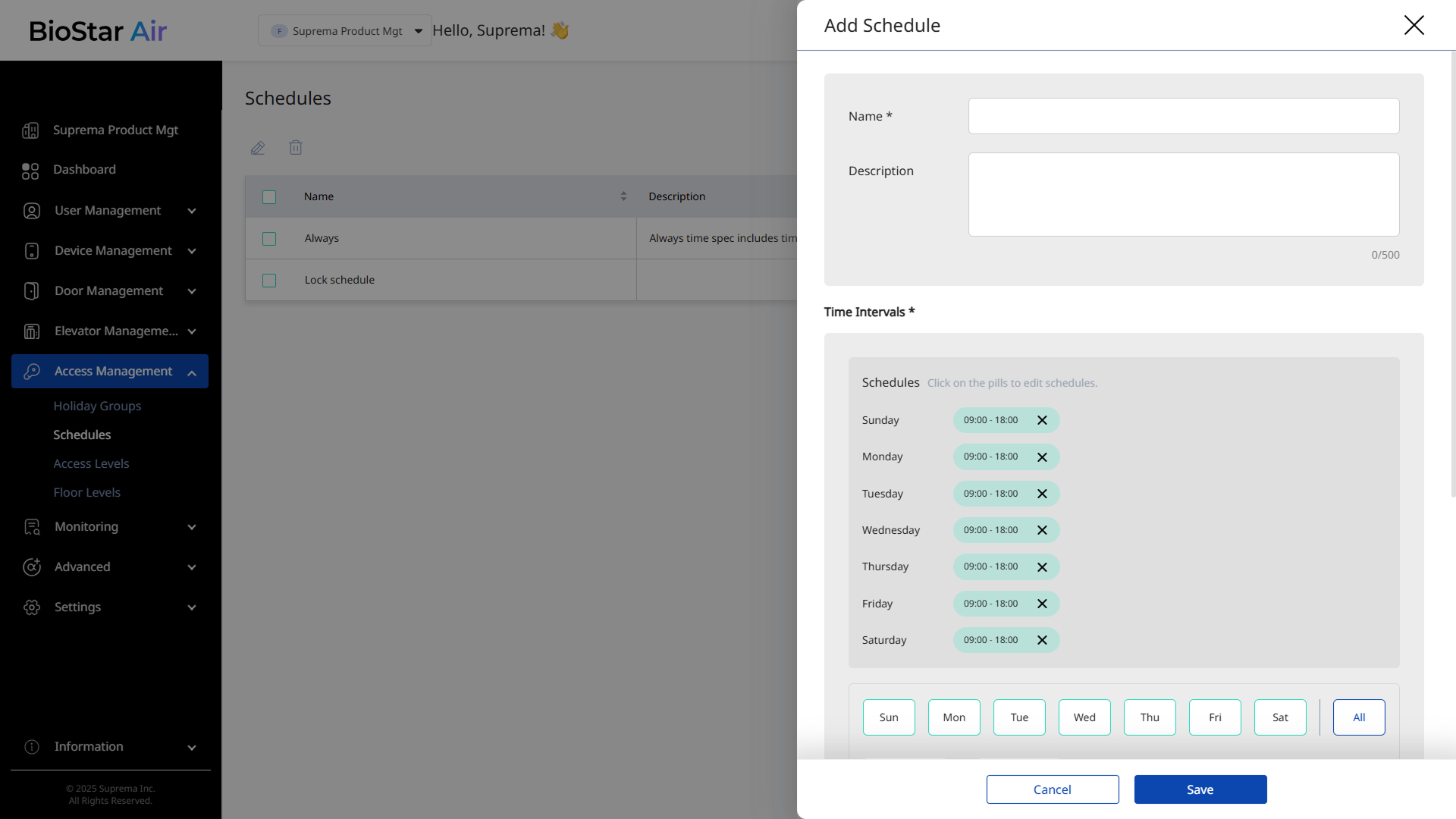
Task: Click the Dashboard sidebar icon
Action: [x=30, y=171]
